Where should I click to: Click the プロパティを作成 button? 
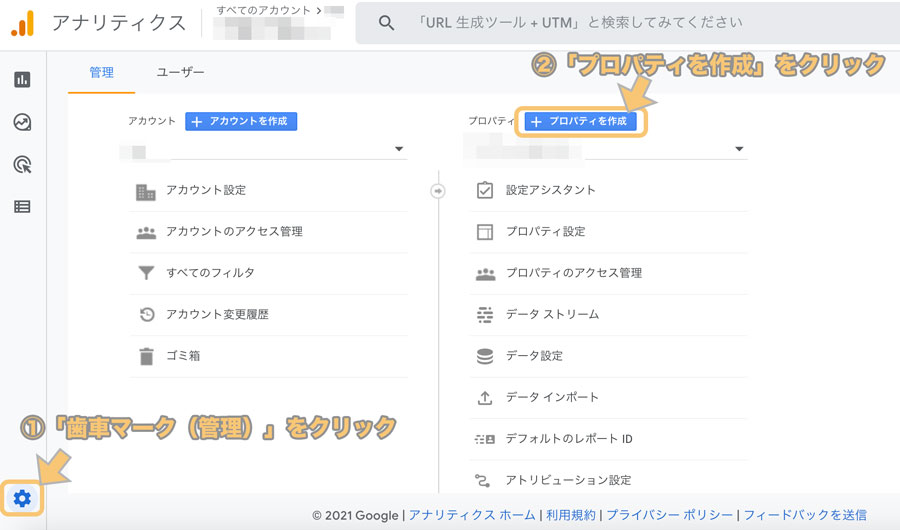click(580, 121)
